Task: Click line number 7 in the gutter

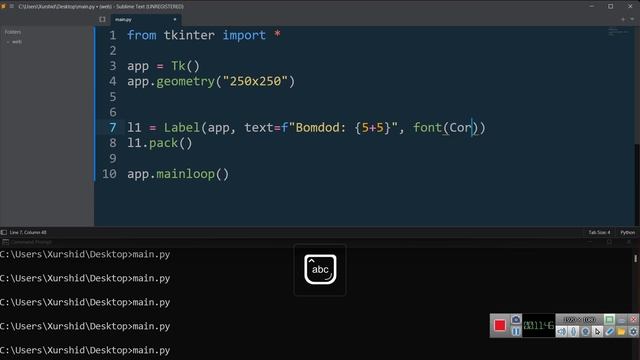Action: [113, 128]
